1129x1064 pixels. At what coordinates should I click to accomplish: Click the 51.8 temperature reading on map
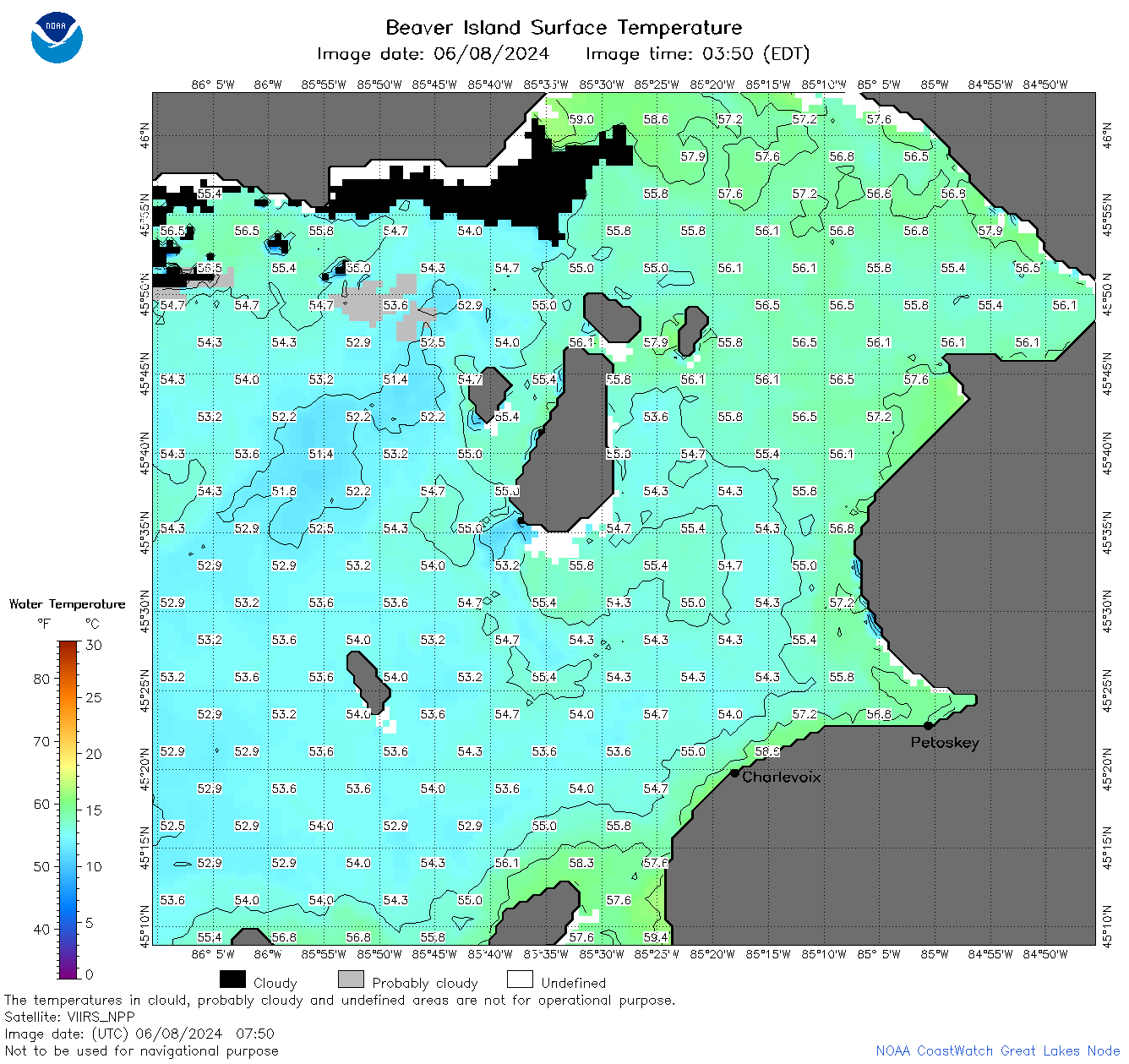pyautogui.click(x=284, y=491)
